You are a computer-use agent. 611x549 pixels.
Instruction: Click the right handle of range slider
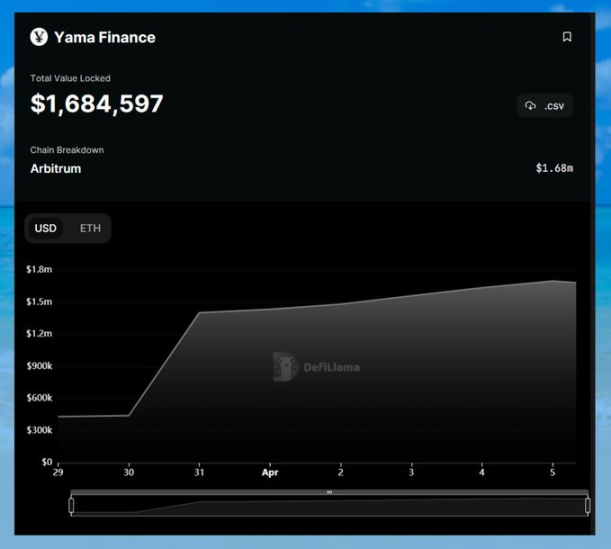coord(588,505)
